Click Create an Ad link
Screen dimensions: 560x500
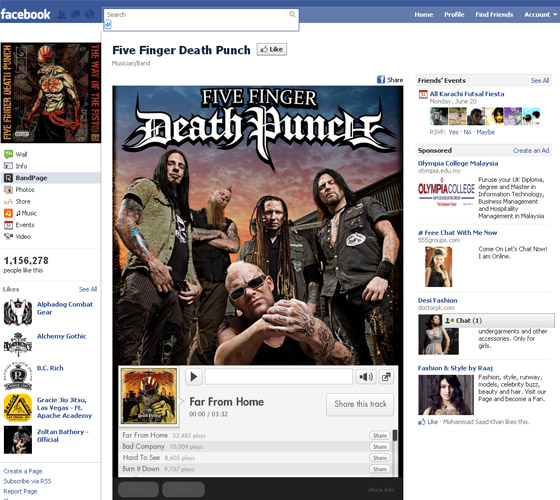(531, 151)
